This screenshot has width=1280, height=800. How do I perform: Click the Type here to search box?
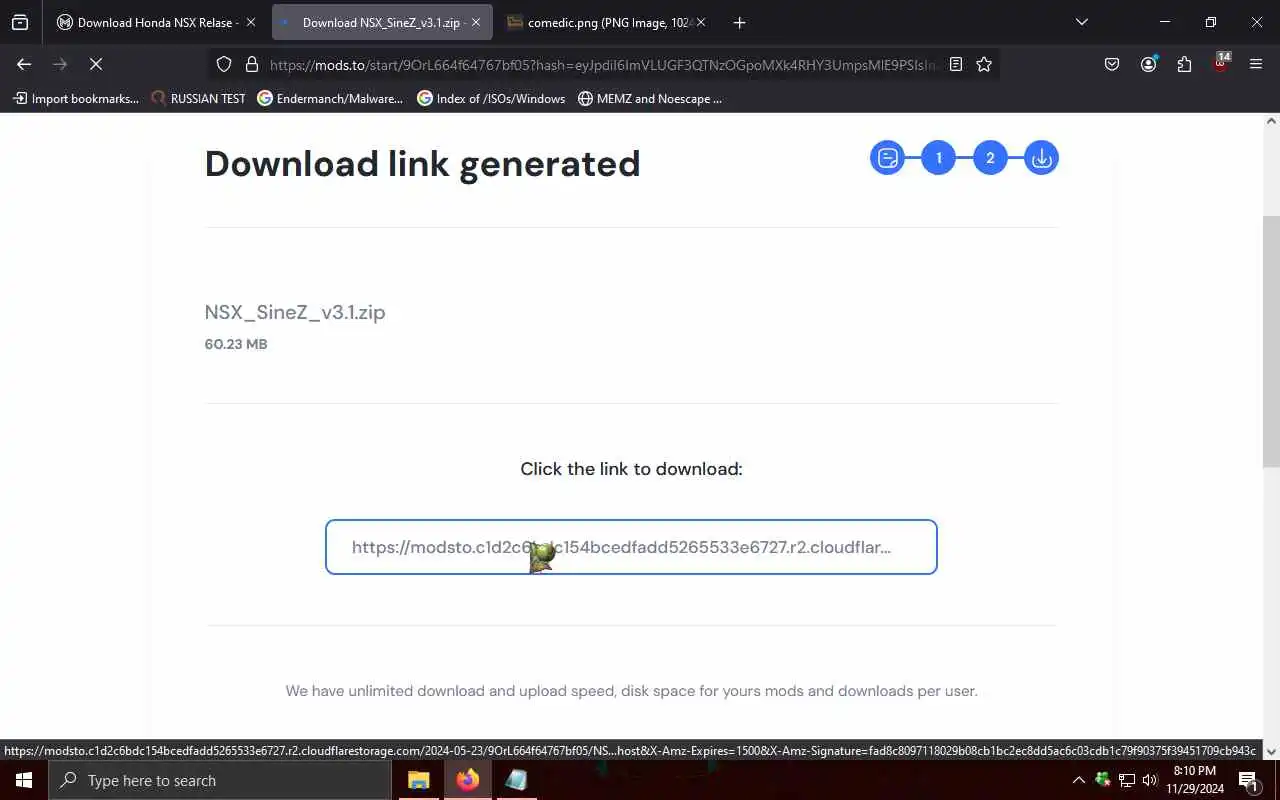(220, 780)
